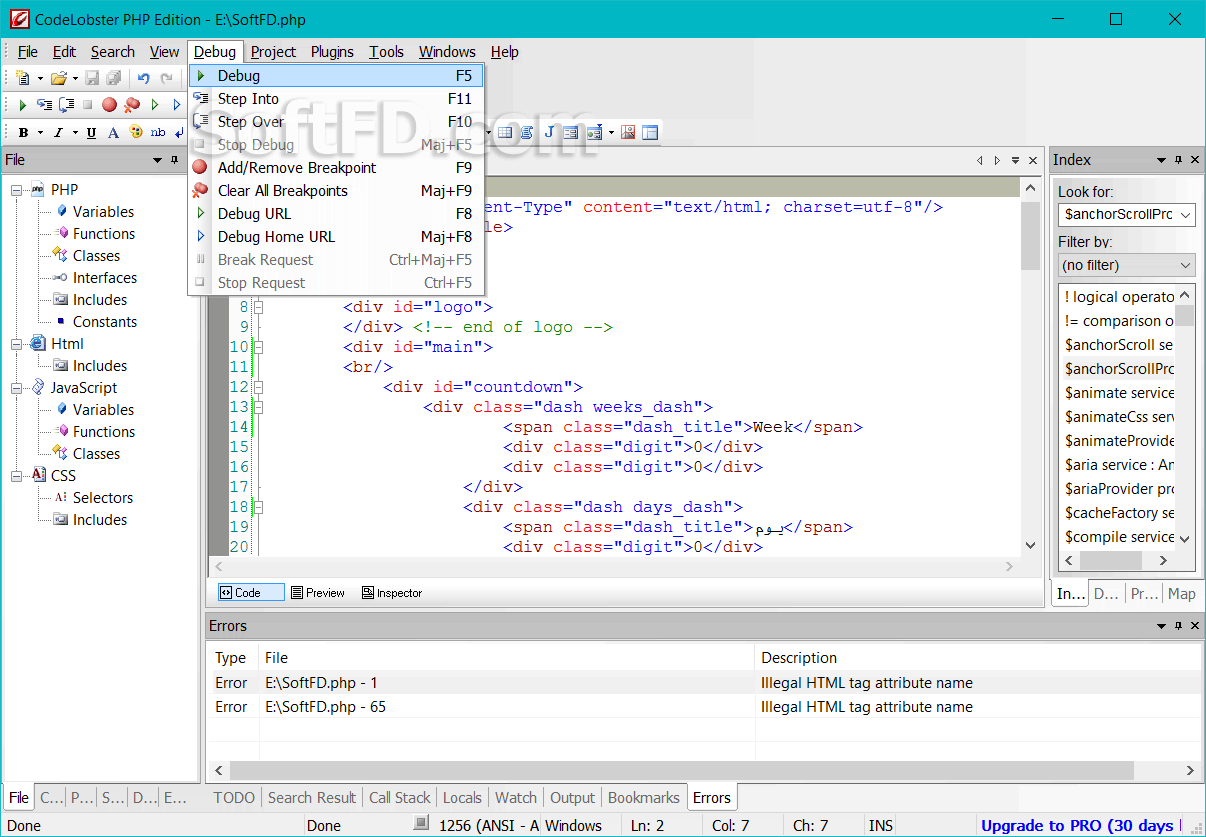Open the dropdown arrow next to Bold

click(x=40, y=132)
